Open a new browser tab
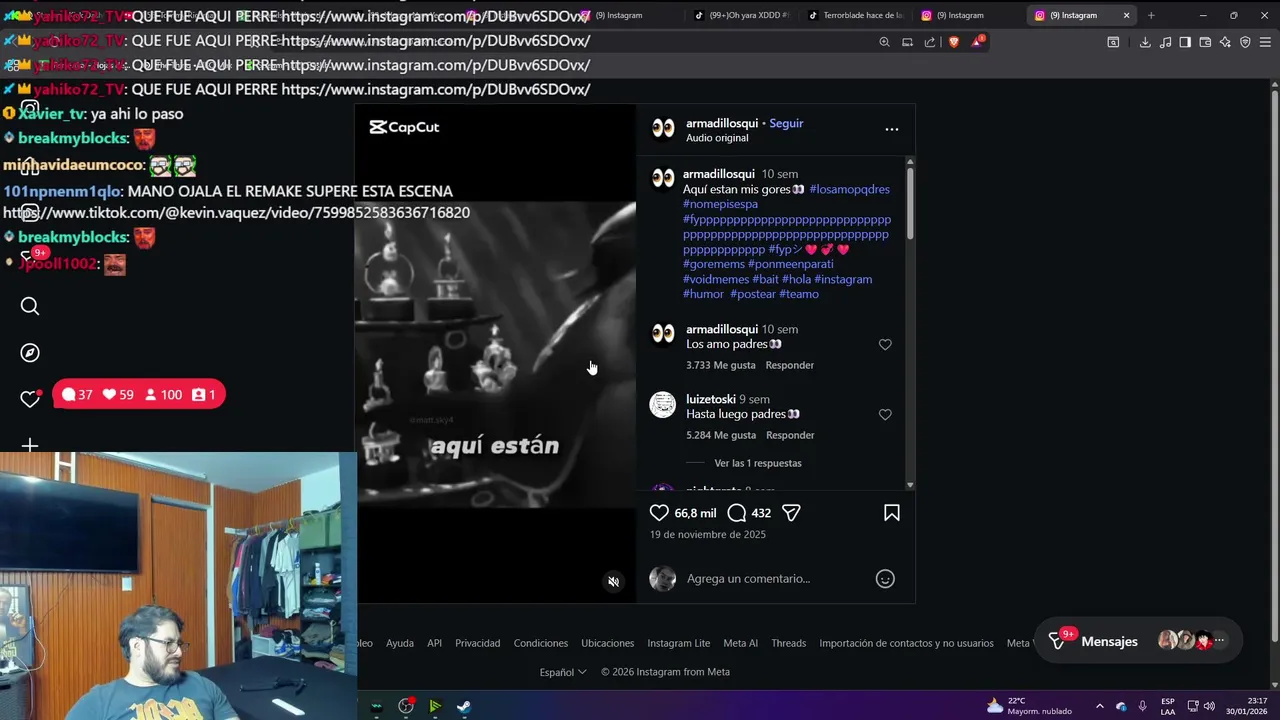Viewport: 1280px width, 720px height. point(1151,15)
